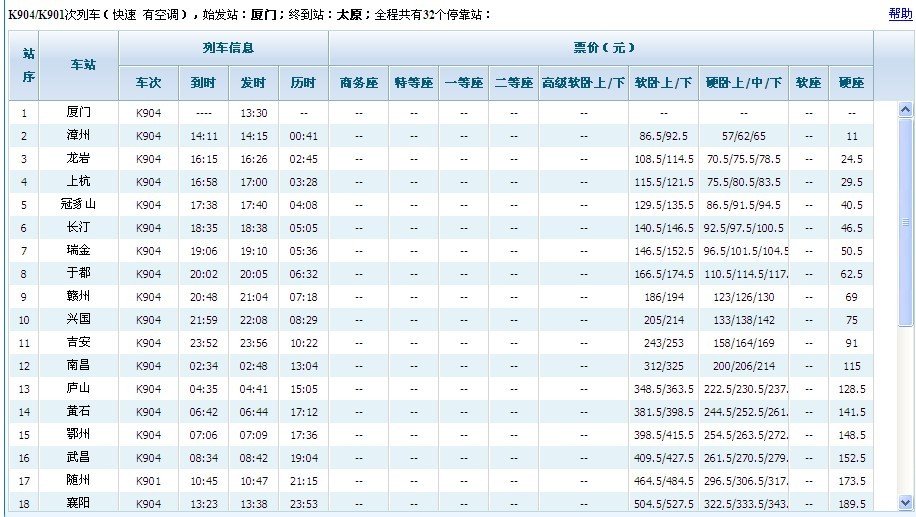Click hard seat price 62.5
The image size is (916, 517).
pos(851,274)
